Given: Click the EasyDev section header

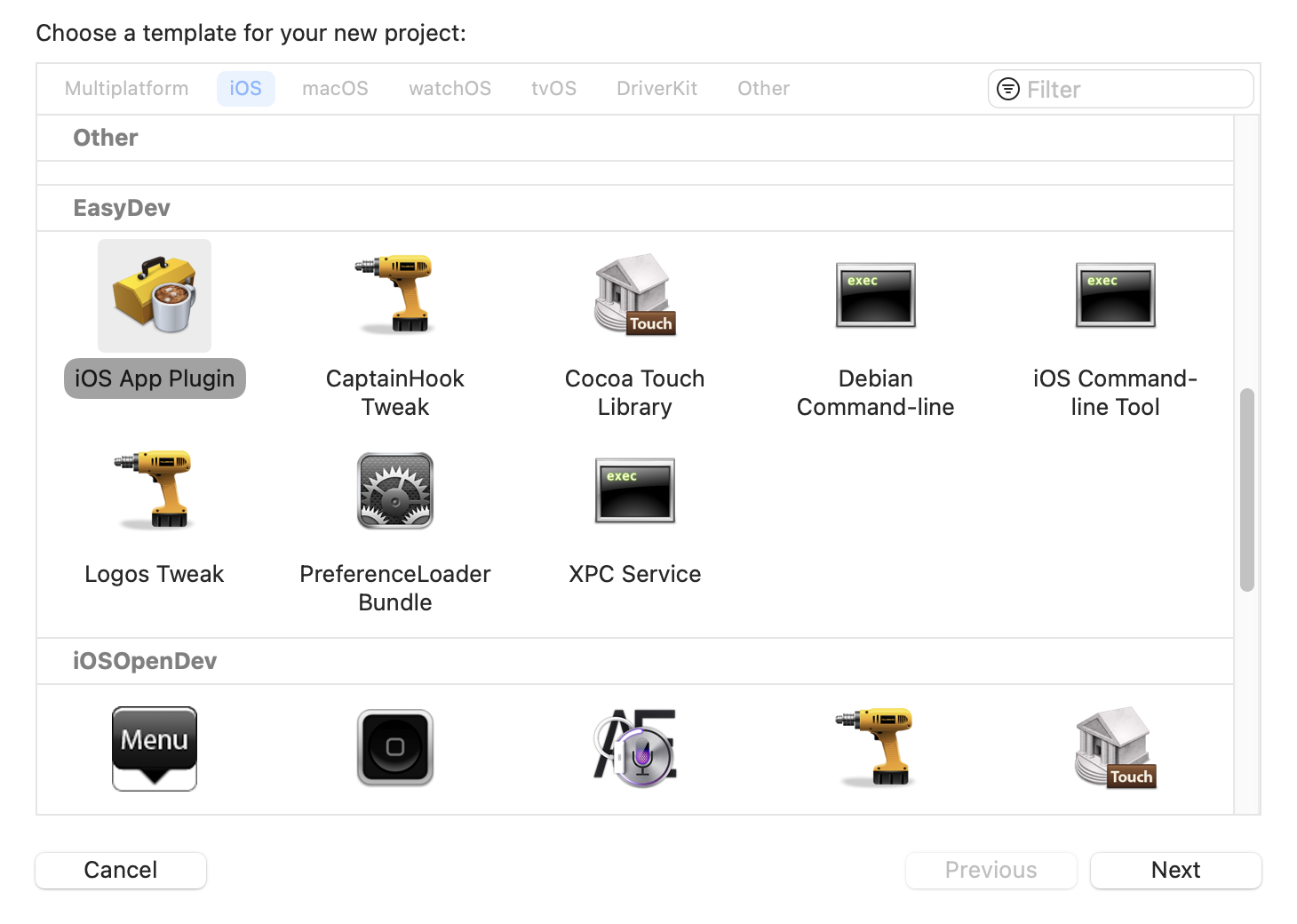Looking at the screenshot, I should coord(122,208).
